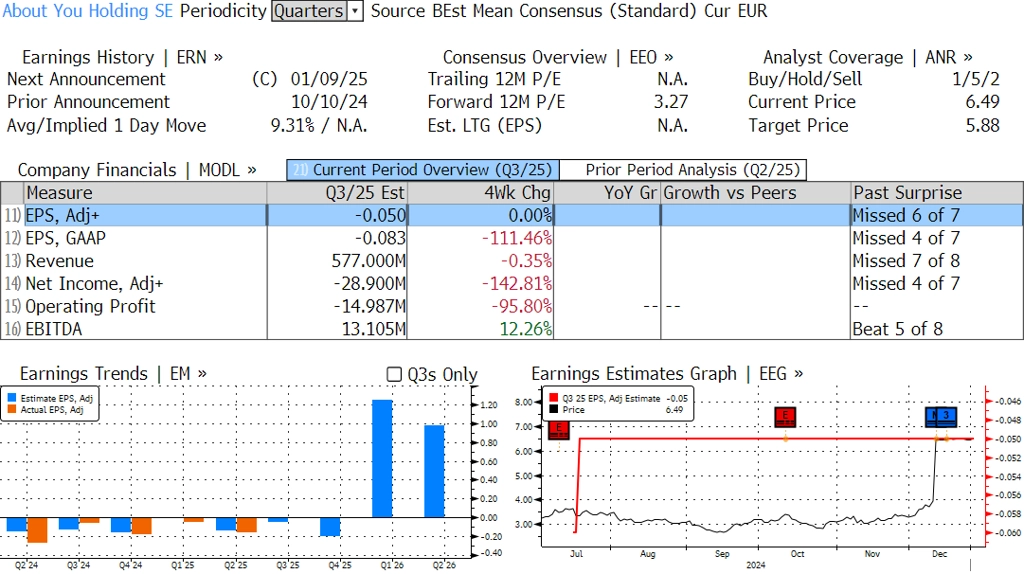The height and width of the screenshot is (574, 1024).
Task: Open Earnings Trends EM link
Action: 113,374
